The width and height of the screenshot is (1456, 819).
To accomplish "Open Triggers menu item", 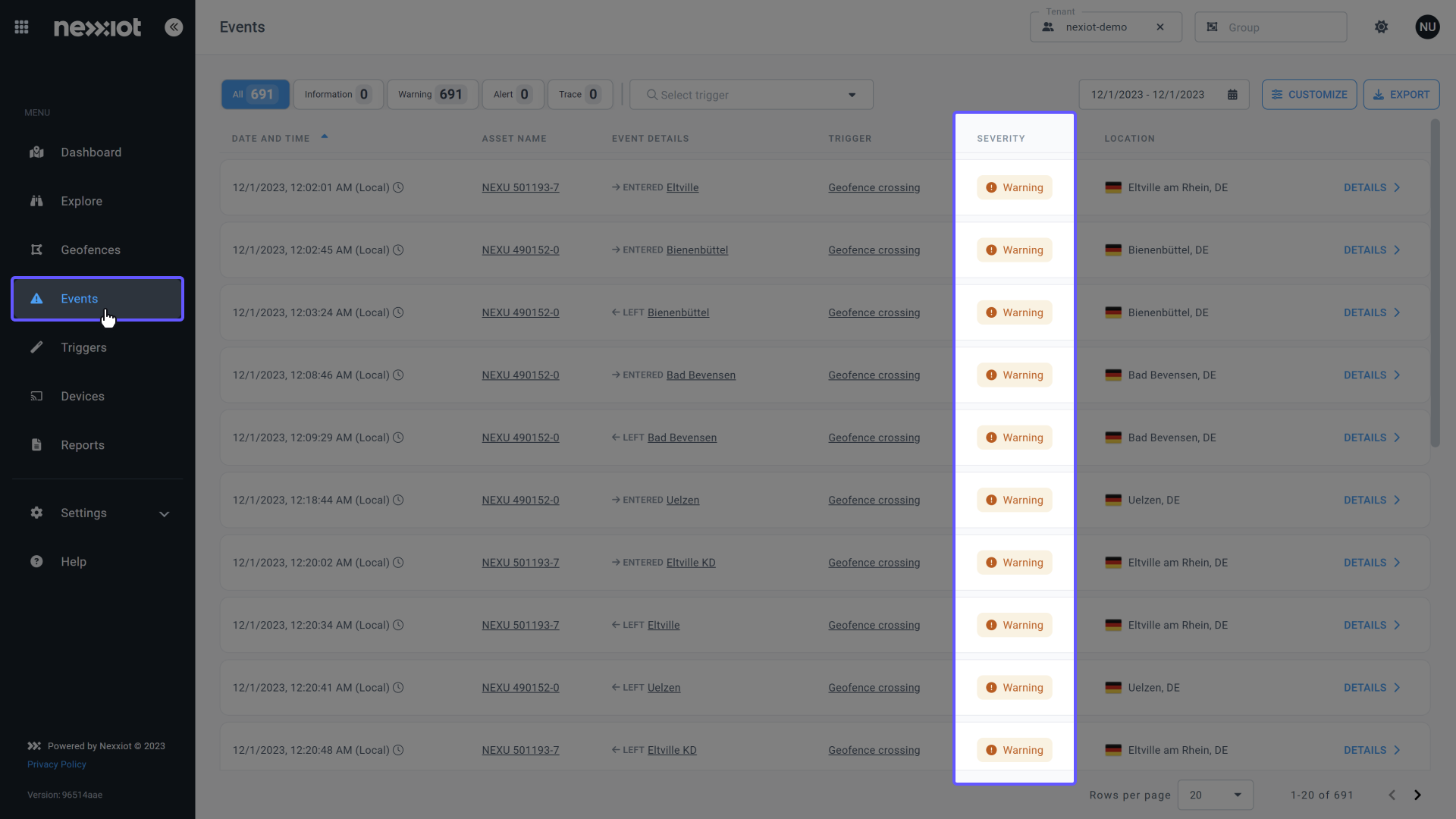I will pyautogui.click(x=97, y=347).
